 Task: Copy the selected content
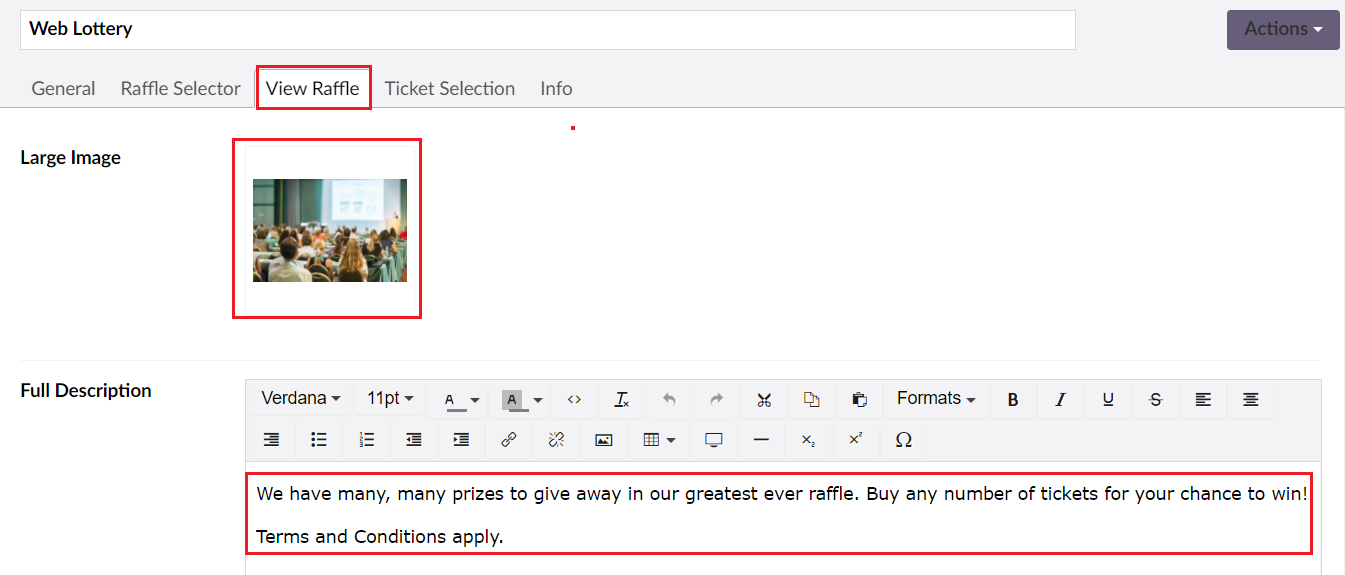(811, 399)
